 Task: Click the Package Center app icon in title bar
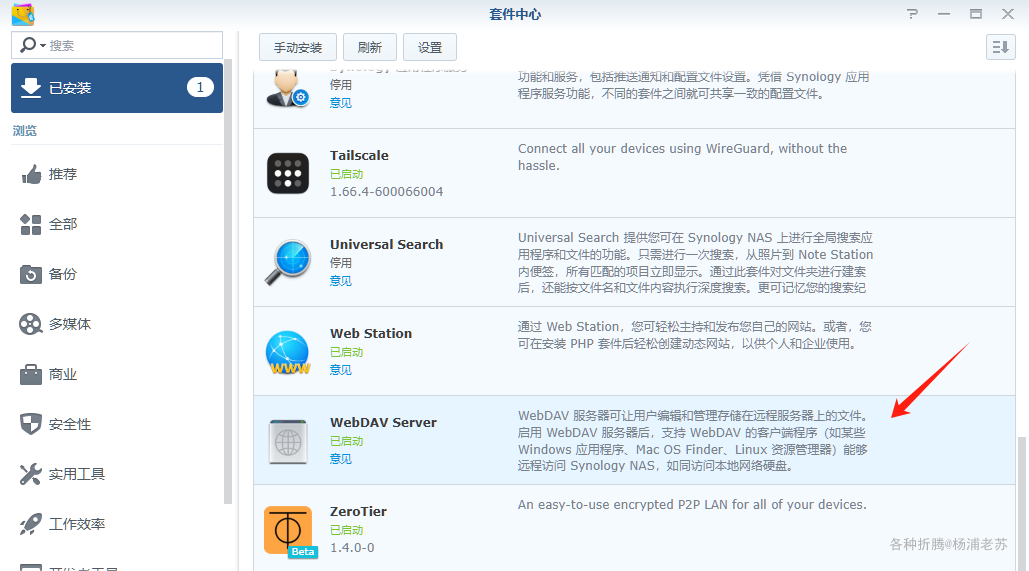pos(23,14)
